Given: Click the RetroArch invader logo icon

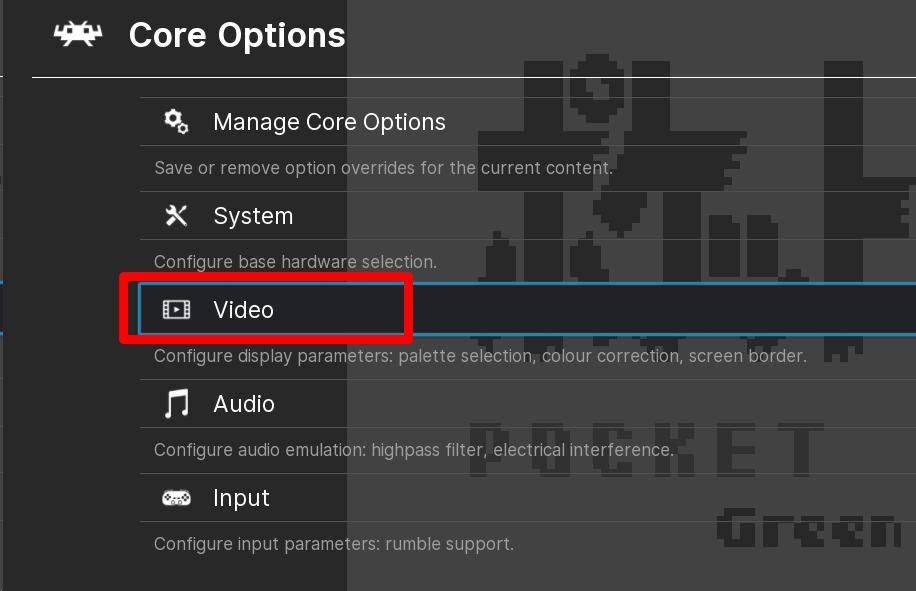Looking at the screenshot, I should (78, 34).
